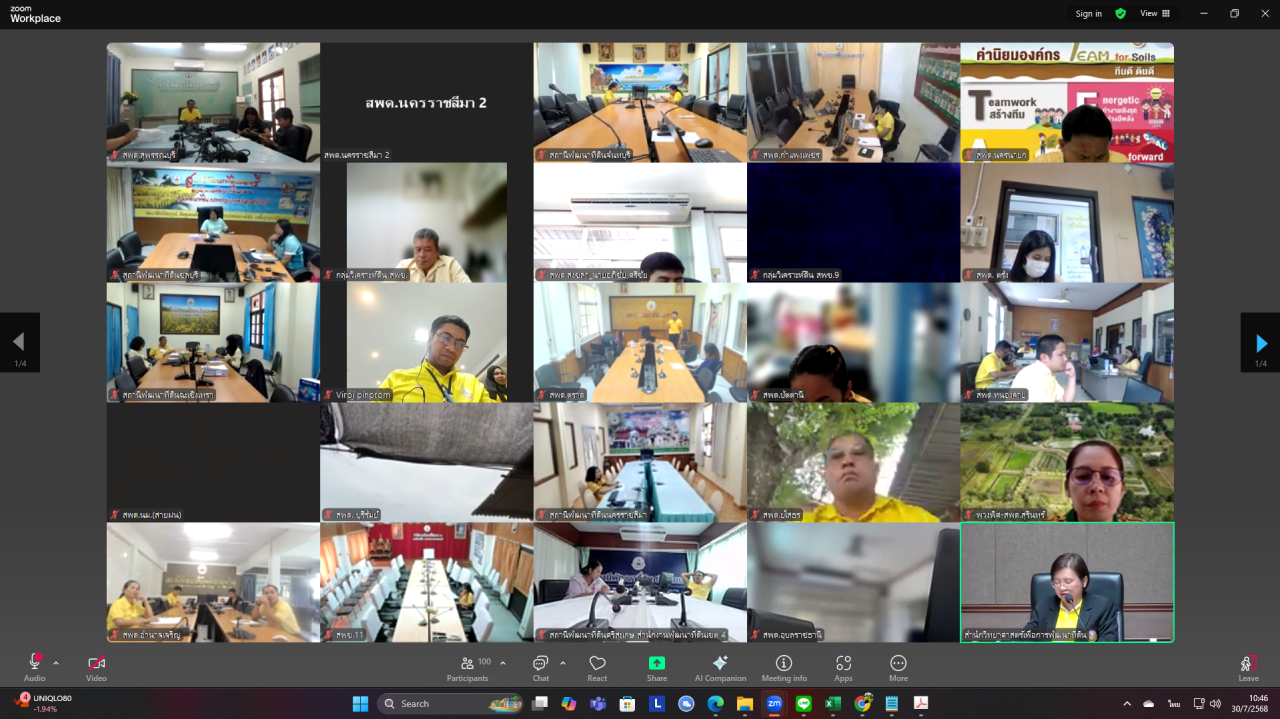Open the Chat panel
This screenshot has width=1280, height=719.
pyautogui.click(x=541, y=666)
